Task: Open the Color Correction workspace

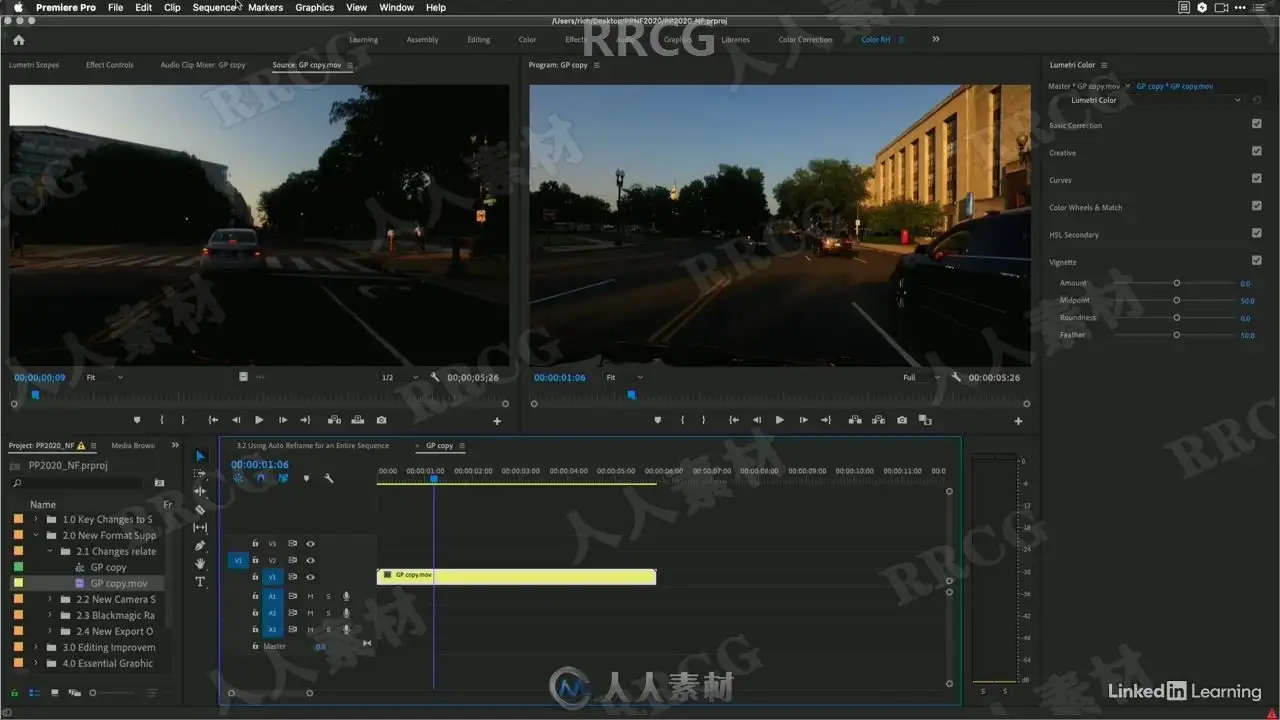Action: click(805, 40)
